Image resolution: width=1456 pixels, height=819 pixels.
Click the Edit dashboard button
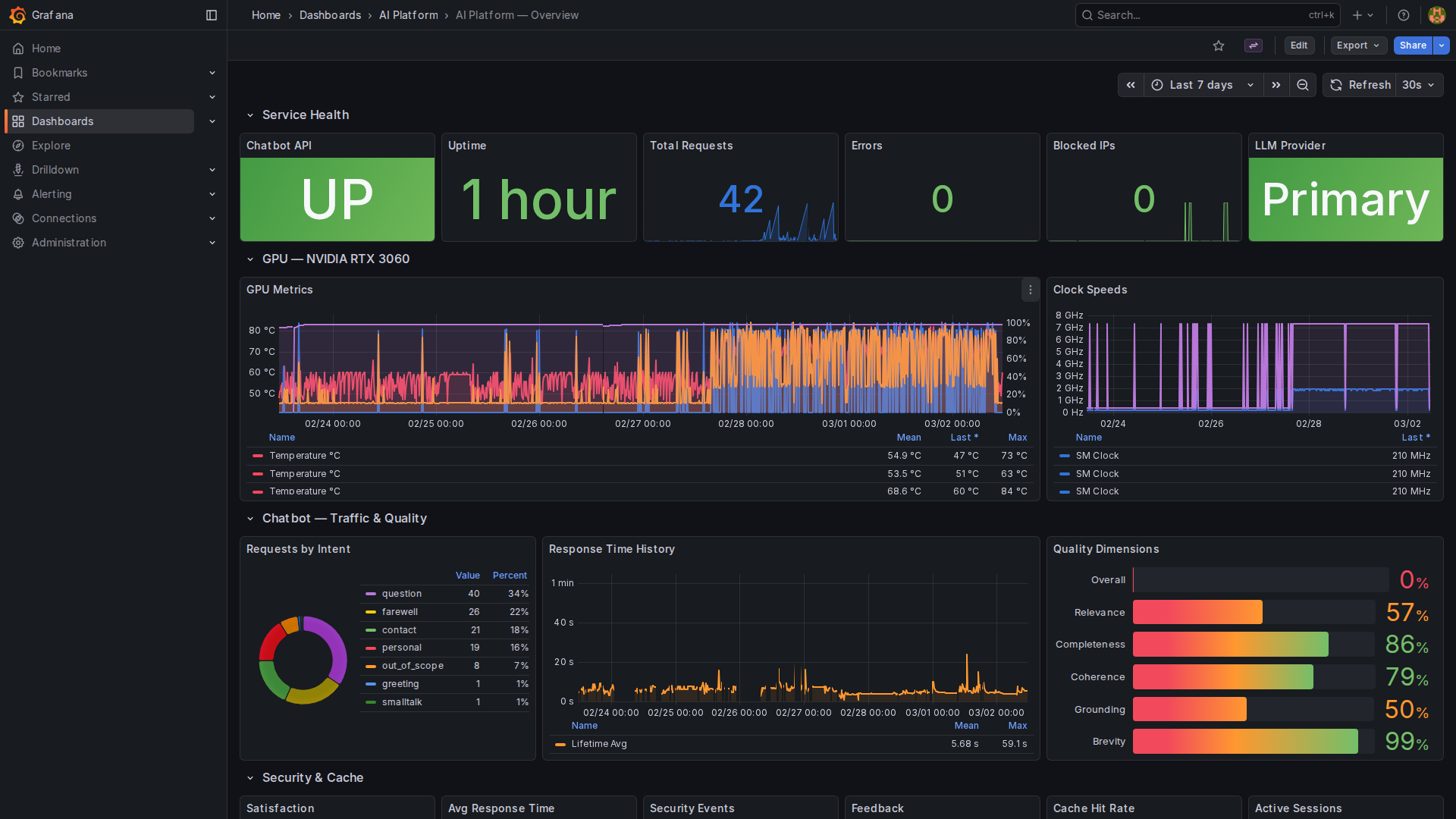tap(1299, 45)
